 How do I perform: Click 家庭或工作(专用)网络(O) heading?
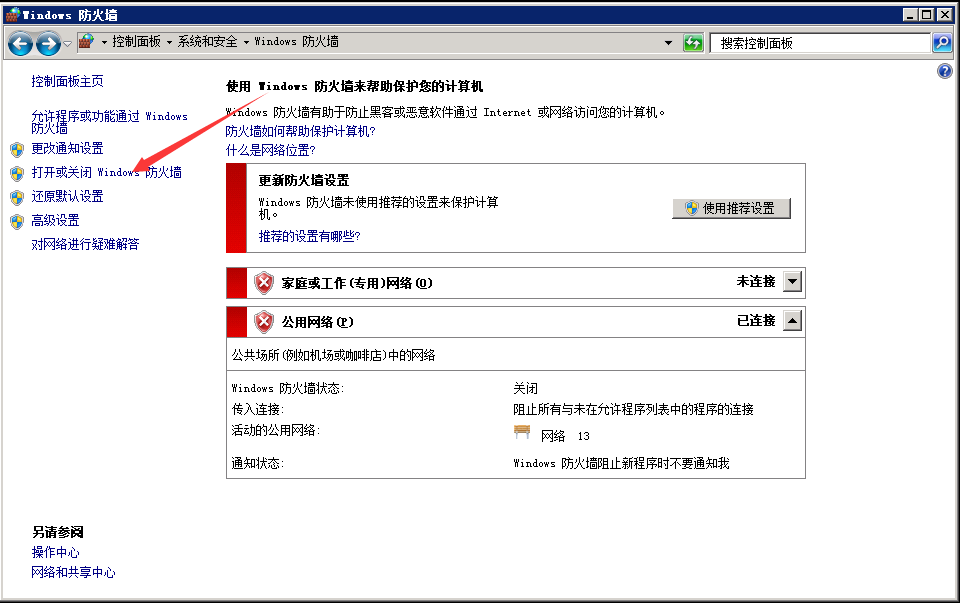click(357, 283)
